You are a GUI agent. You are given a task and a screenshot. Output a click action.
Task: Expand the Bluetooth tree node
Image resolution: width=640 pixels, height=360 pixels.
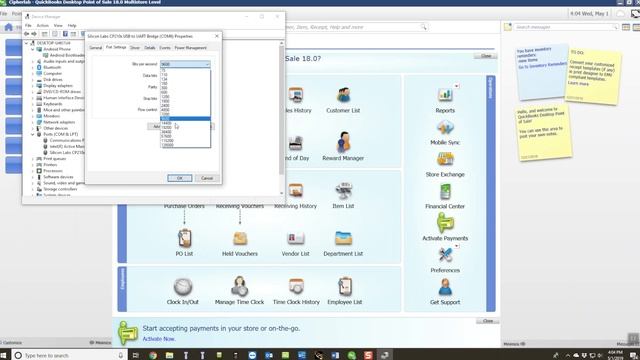click(x=33, y=67)
